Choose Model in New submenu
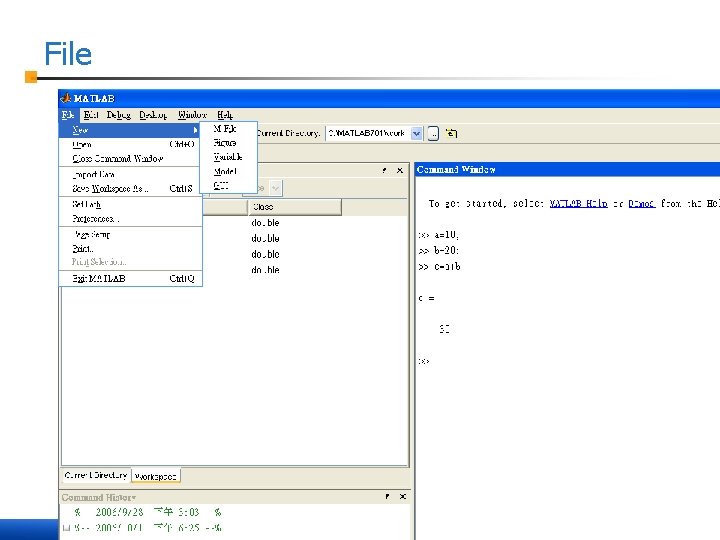Image resolution: width=720 pixels, height=540 pixels. pyautogui.click(x=228, y=171)
